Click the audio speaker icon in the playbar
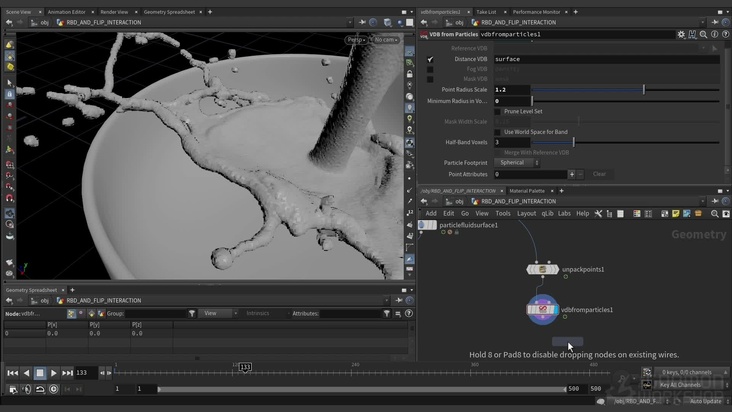This screenshot has height=412, width=732. (x=27, y=389)
